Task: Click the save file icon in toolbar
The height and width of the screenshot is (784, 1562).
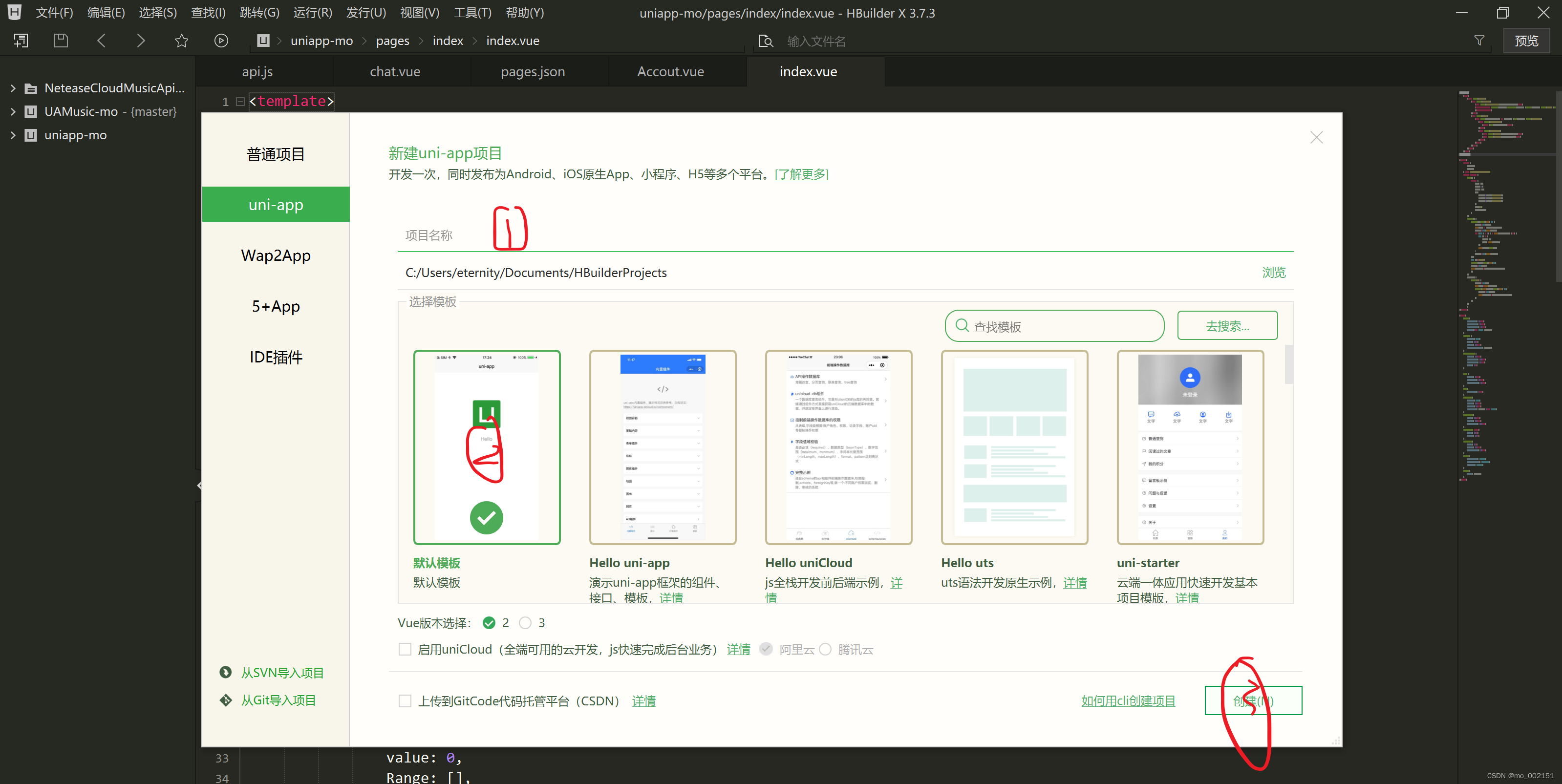Action: [x=61, y=40]
